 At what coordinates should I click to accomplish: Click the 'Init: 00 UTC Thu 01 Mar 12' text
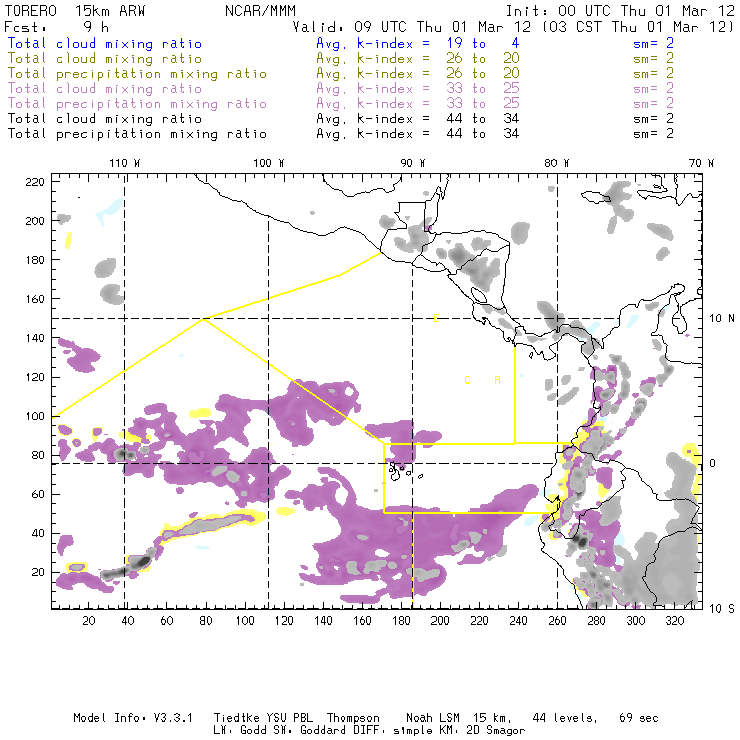pyautogui.click(x=620, y=11)
